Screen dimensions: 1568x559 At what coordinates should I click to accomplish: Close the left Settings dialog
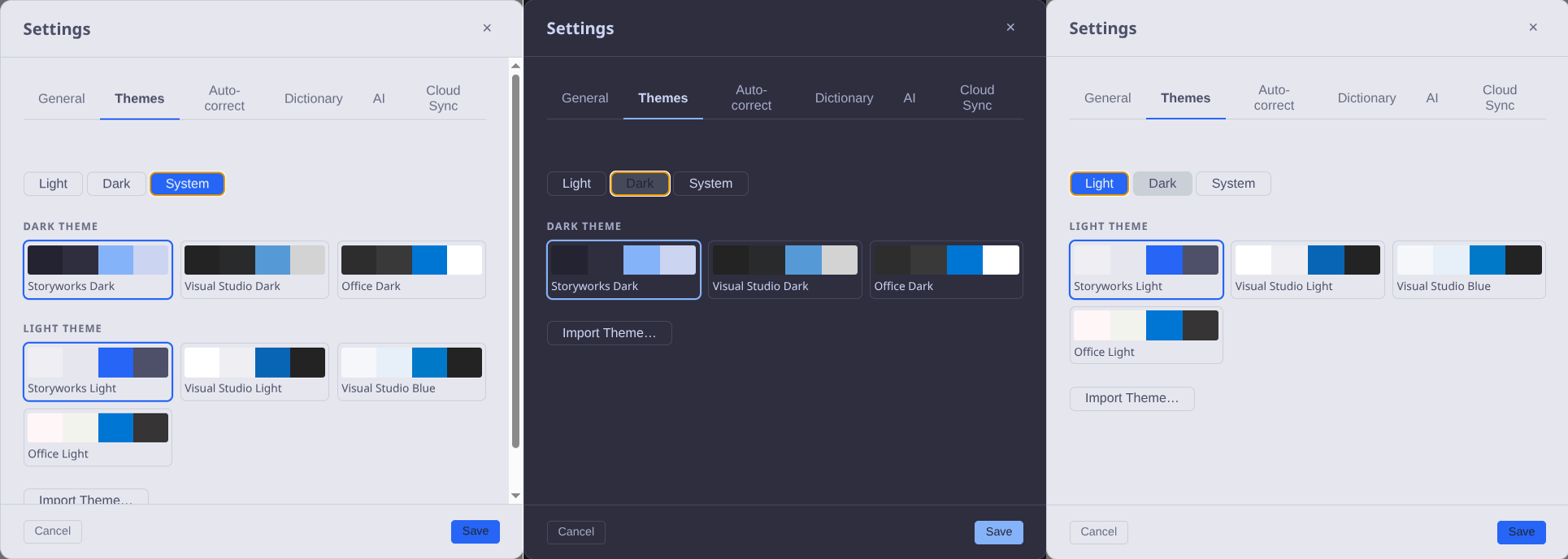(x=487, y=28)
